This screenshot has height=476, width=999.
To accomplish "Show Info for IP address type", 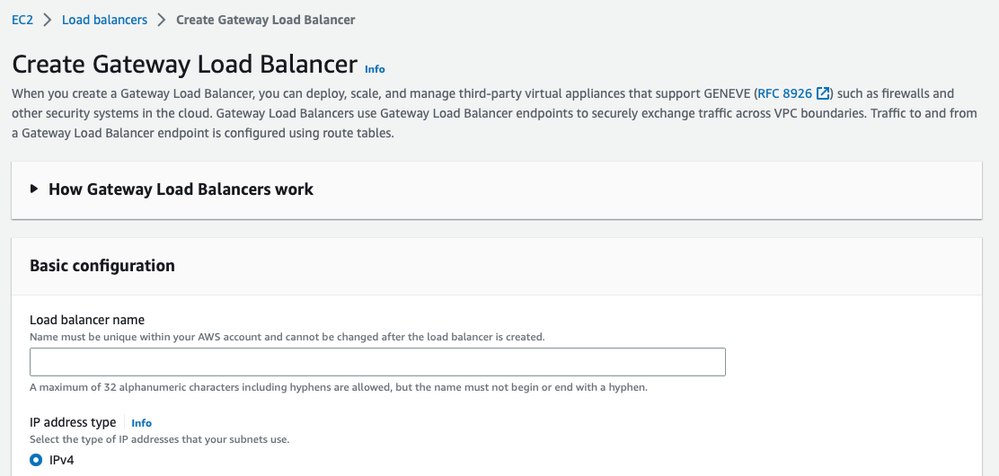I will point(141,423).
